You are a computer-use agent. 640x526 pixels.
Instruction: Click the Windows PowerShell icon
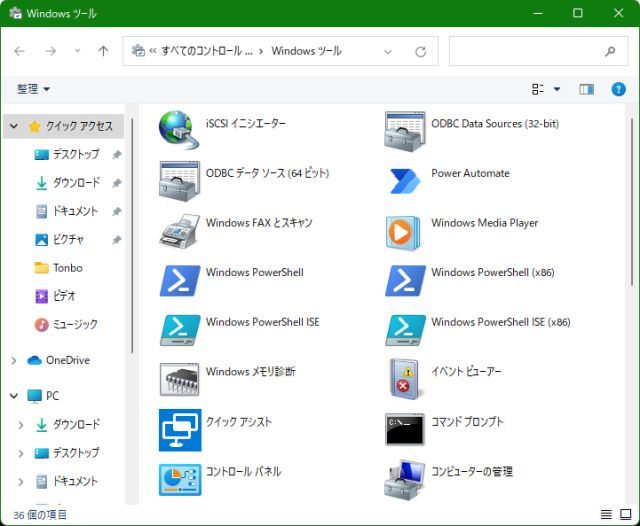click(180, 280)
